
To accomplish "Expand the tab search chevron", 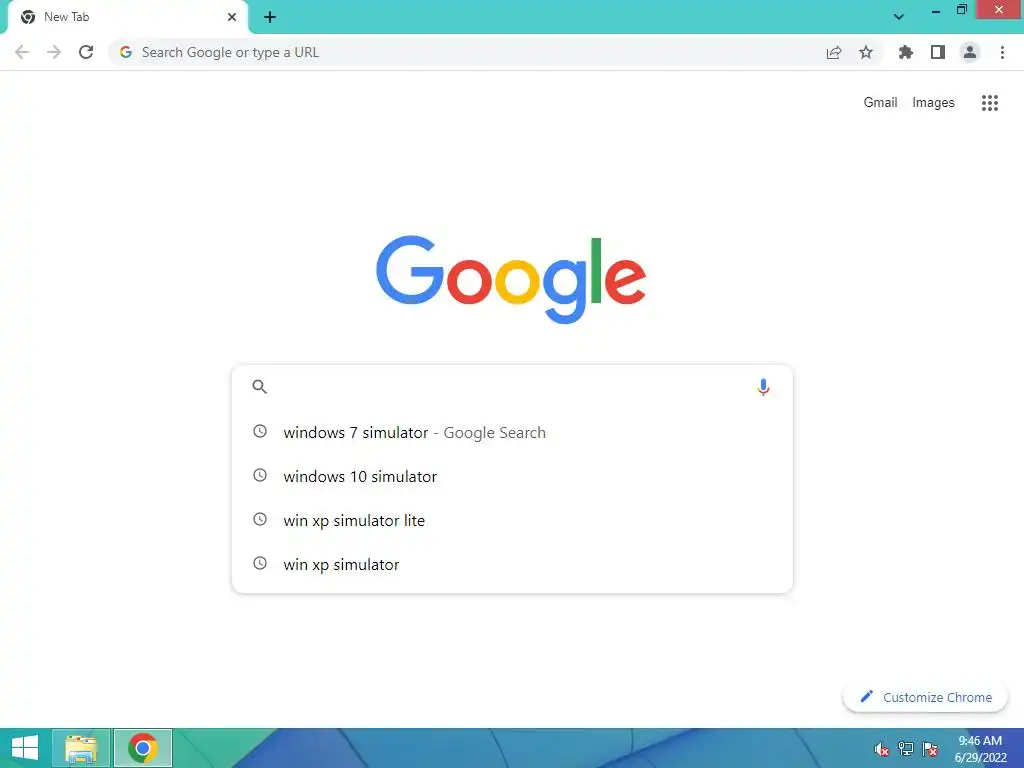I will pyautogui.click(x=899, y=17).
